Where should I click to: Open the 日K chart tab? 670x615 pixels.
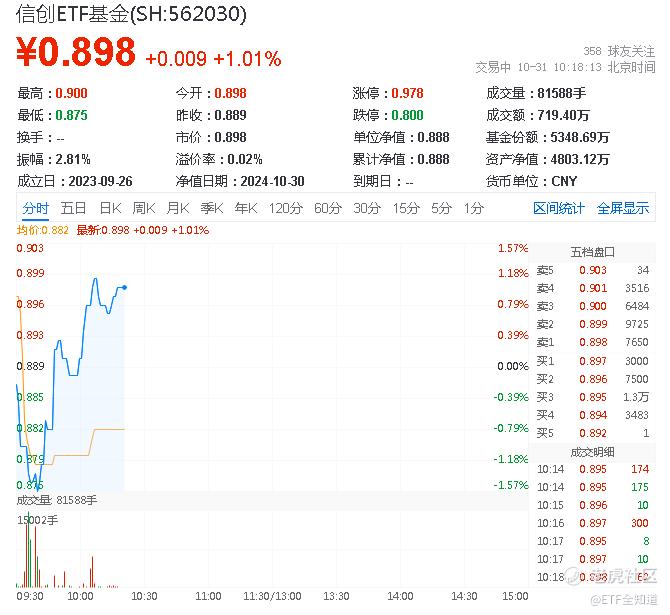pyautogui.click(x=110, y=208)
